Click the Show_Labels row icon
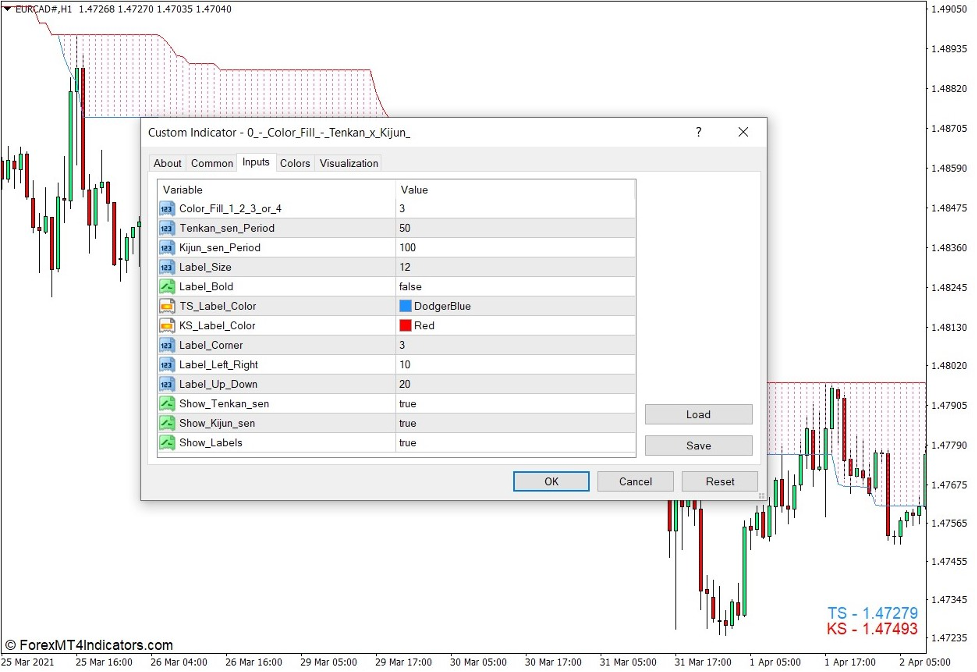The image size is (977, 672). pyautogui.click(x=167, y=443)
